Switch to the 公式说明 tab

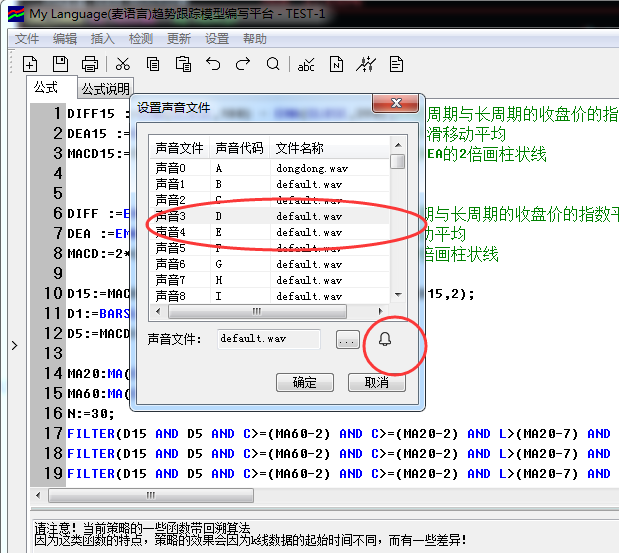[105, 88]
